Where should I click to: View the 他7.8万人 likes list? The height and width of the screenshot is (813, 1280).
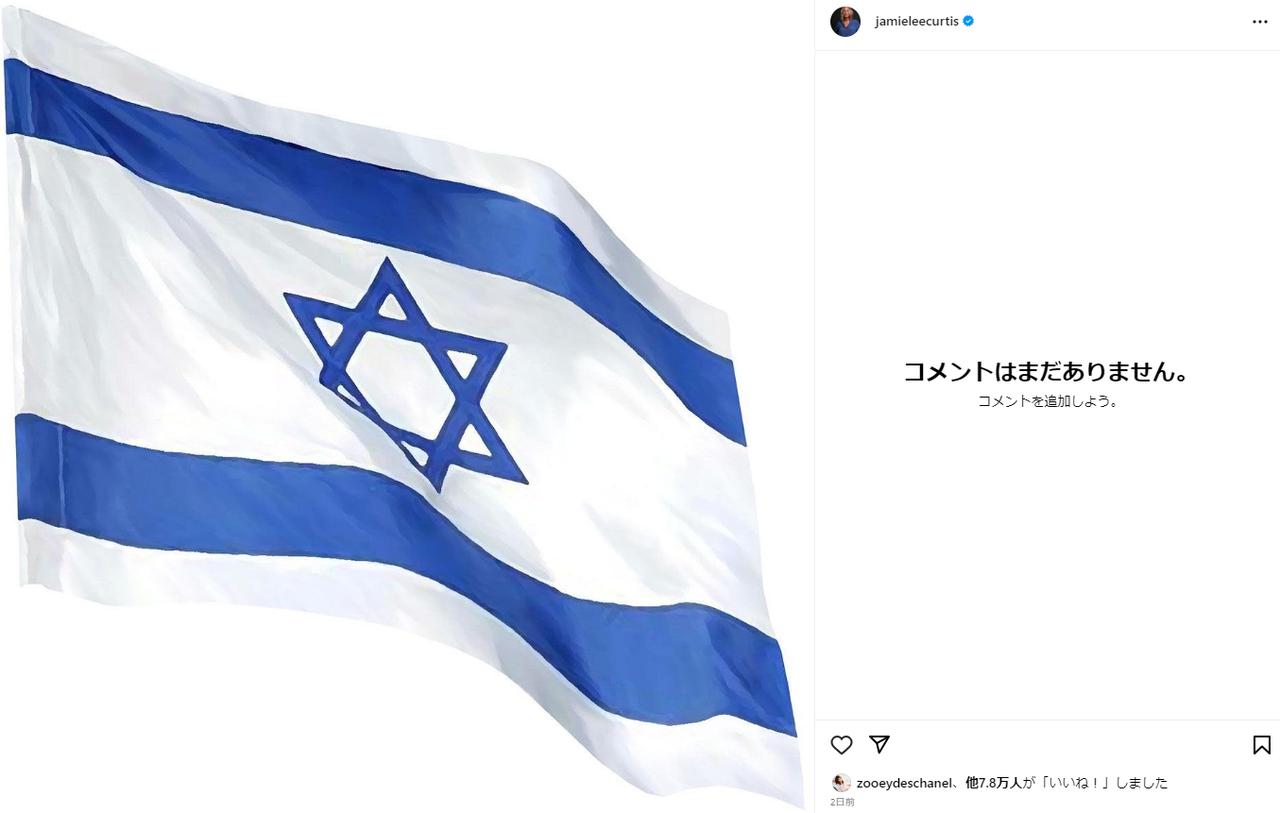(x=994, y=783)
